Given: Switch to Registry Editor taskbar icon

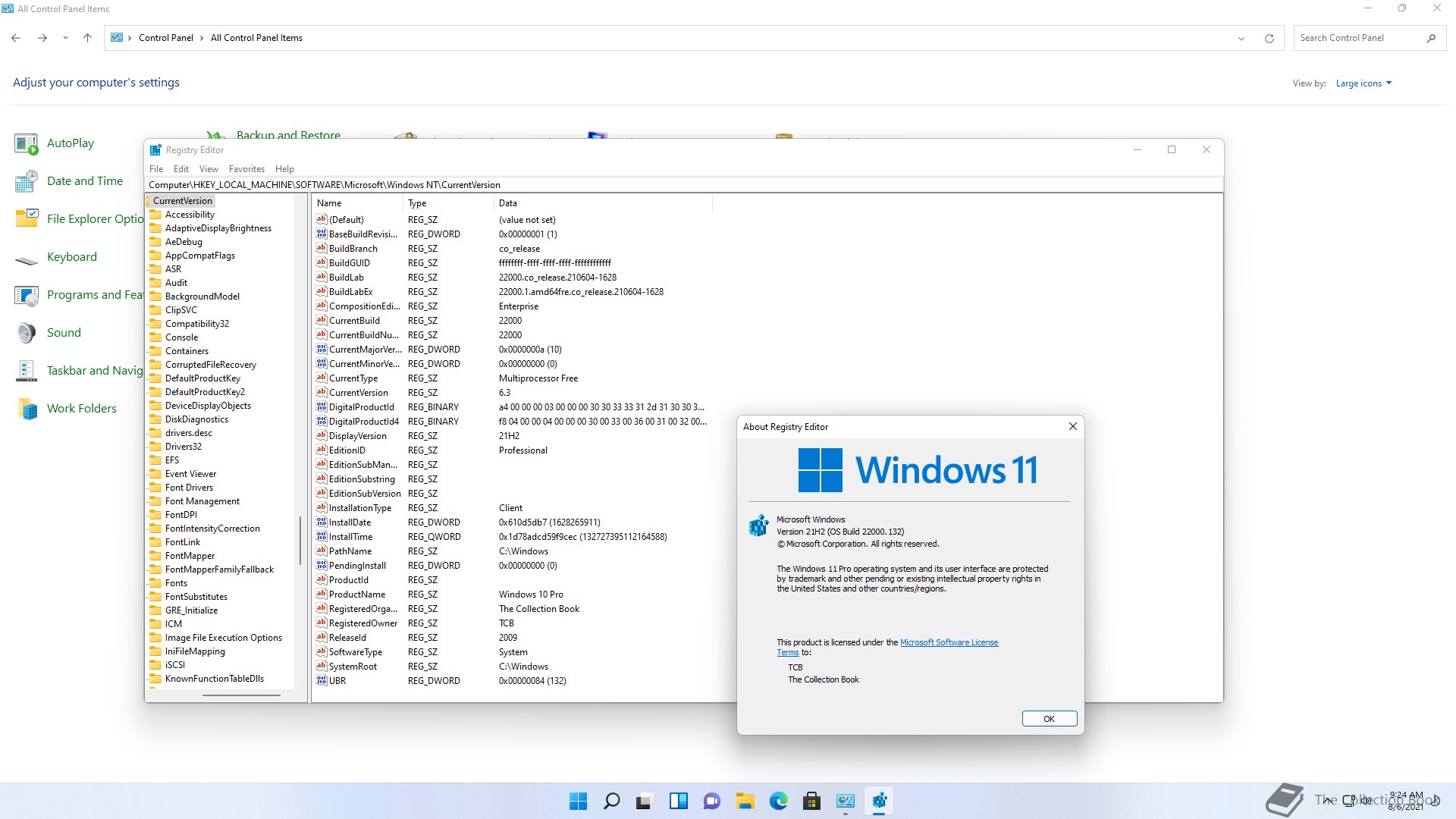Looking at the screenshot, I should 879,801.
